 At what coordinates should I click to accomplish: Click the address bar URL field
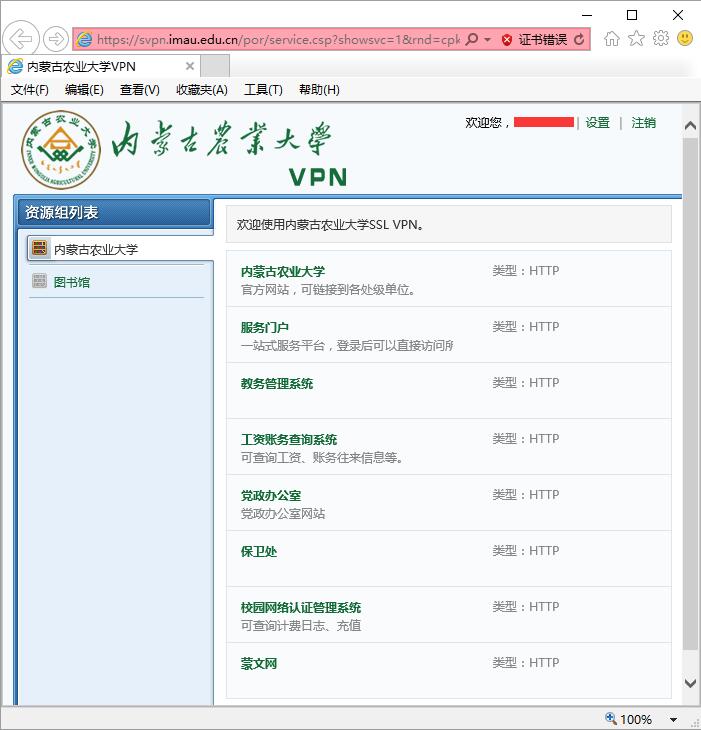pyautogui.click(x=278, y=40)
